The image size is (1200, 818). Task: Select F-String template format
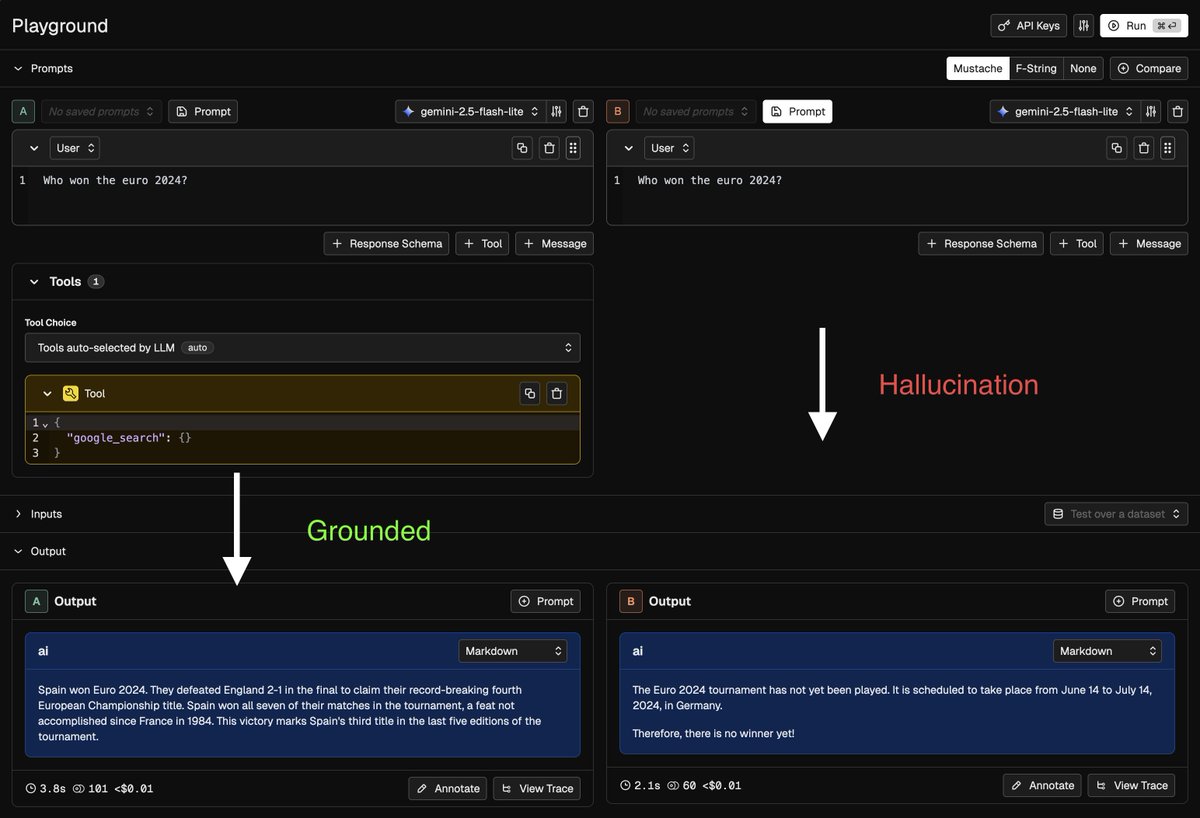1035,68
